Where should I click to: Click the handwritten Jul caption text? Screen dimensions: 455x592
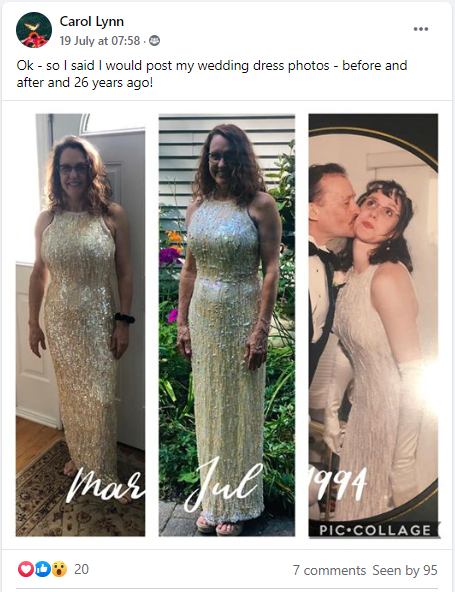coord(224,485)
